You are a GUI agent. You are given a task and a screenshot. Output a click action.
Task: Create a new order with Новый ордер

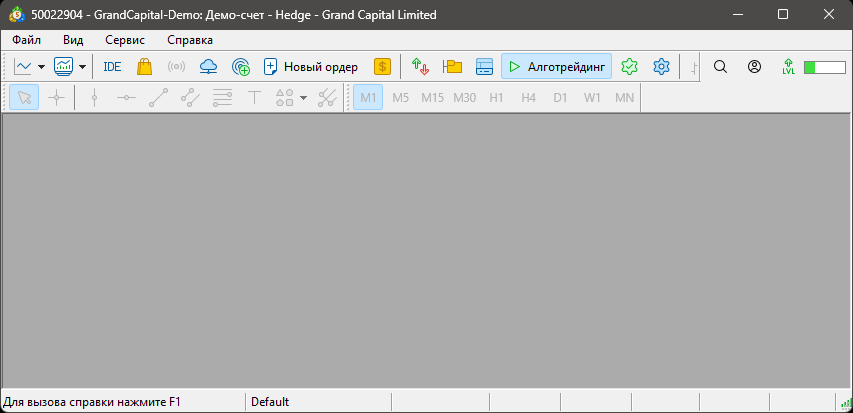pos(311,67)
